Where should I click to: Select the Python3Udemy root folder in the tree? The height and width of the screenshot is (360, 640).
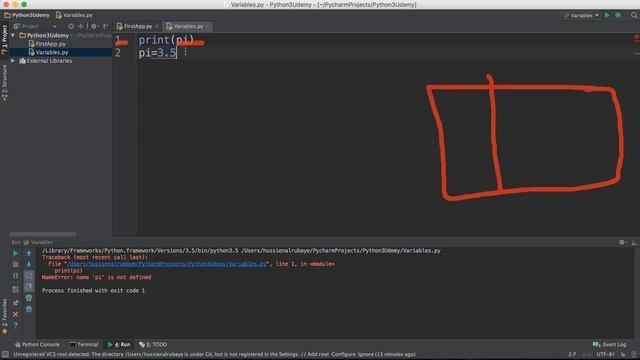coord(48,36)
